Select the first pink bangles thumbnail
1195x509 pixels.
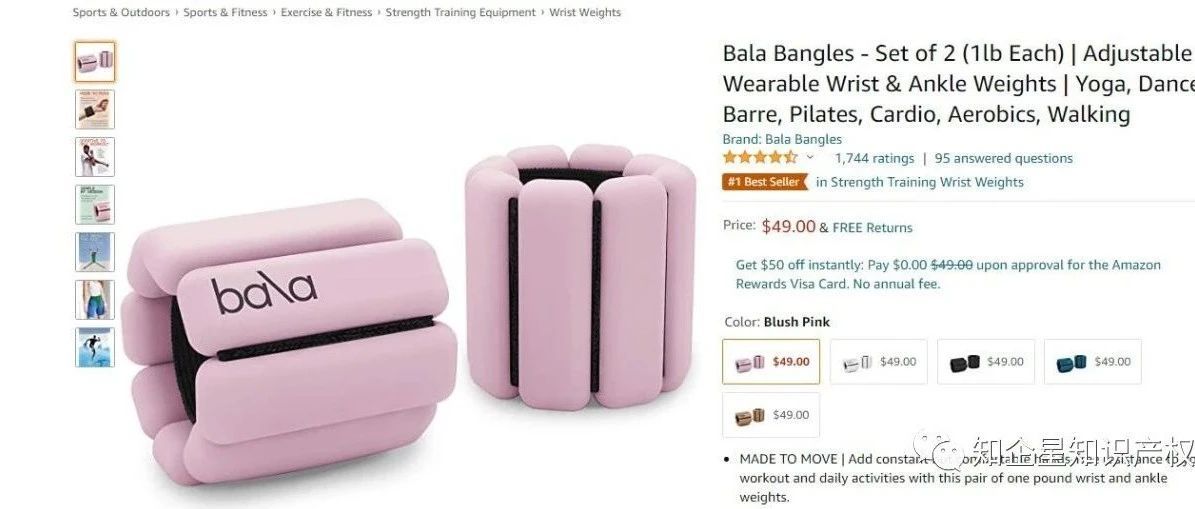click(x=95, y=62)
